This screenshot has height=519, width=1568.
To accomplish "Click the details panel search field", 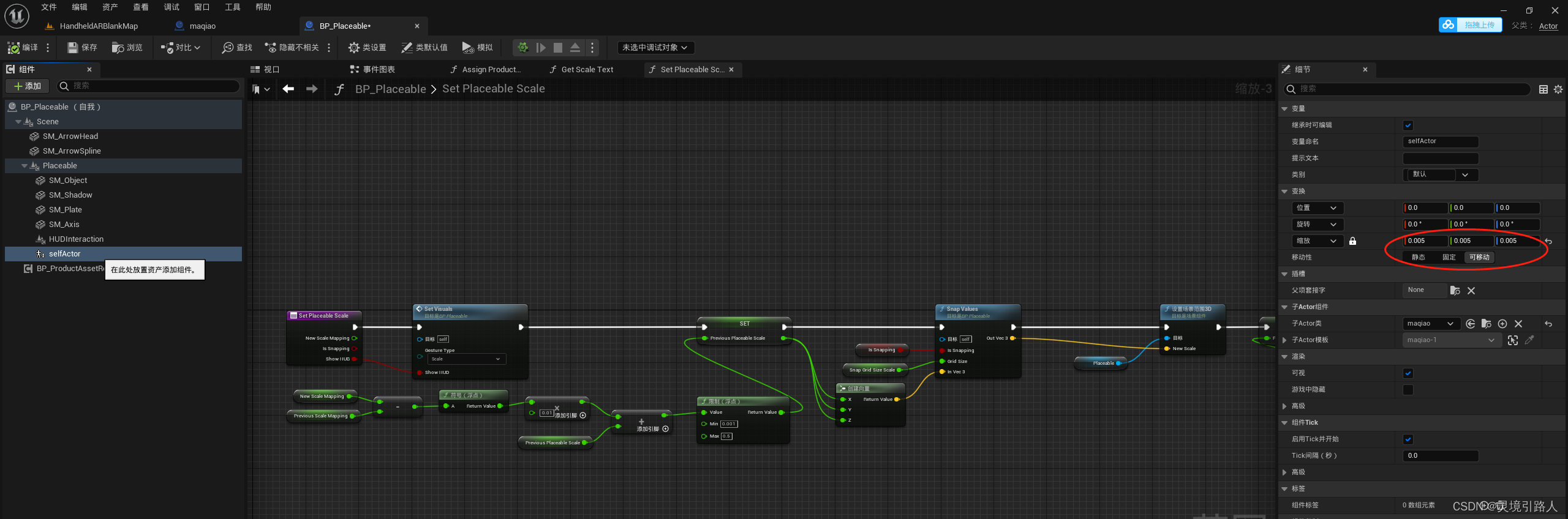I will (x=1406, y=89).
